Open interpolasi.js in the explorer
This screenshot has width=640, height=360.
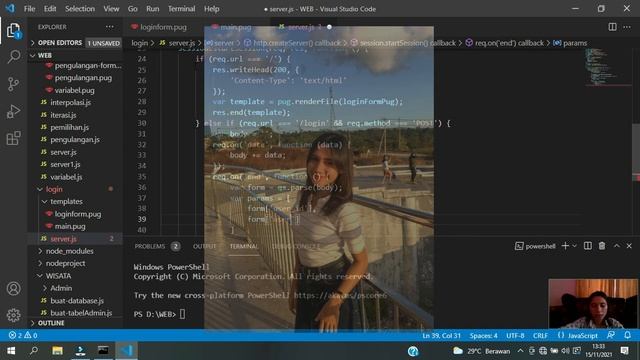(x=70, y=102)
